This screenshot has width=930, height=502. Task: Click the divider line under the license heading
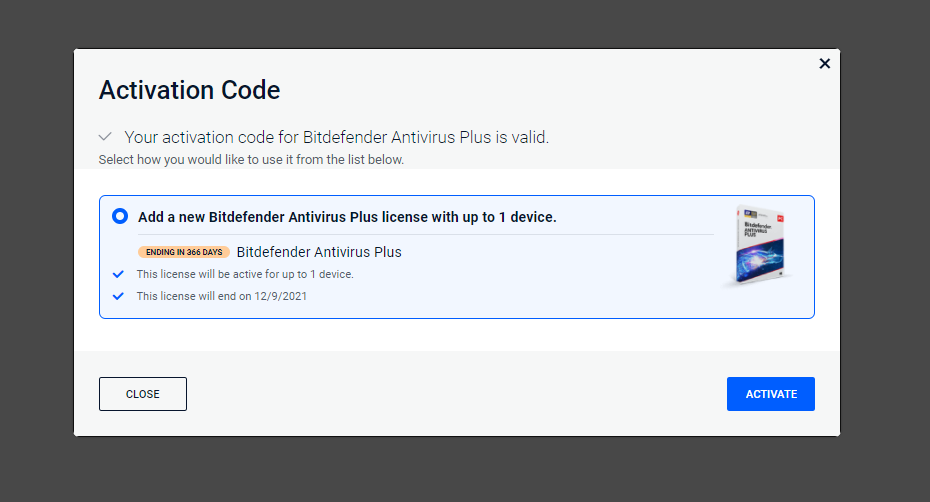pyautogui.click(x=426, y=234)
